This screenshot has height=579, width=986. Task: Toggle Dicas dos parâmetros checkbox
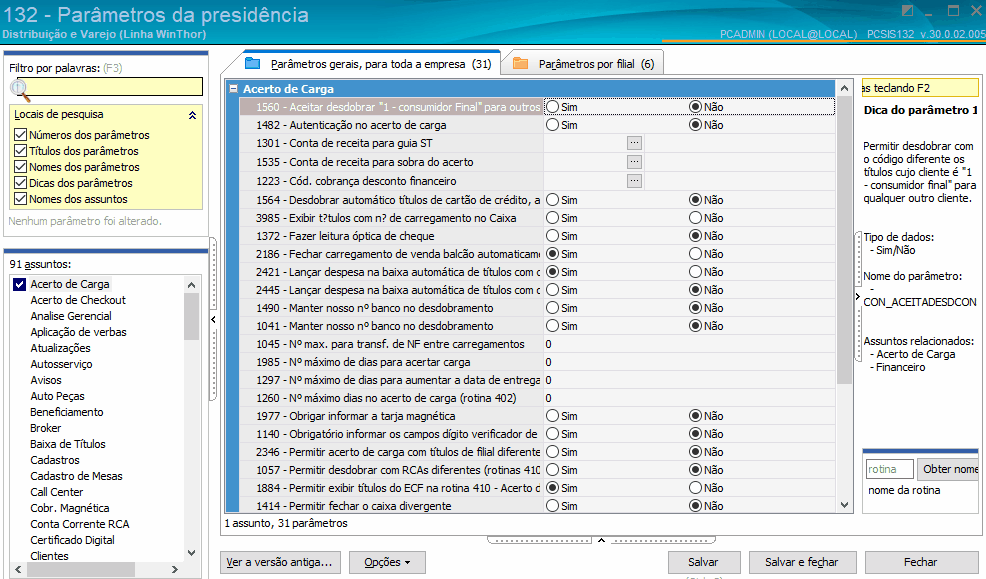click(20, 183)
